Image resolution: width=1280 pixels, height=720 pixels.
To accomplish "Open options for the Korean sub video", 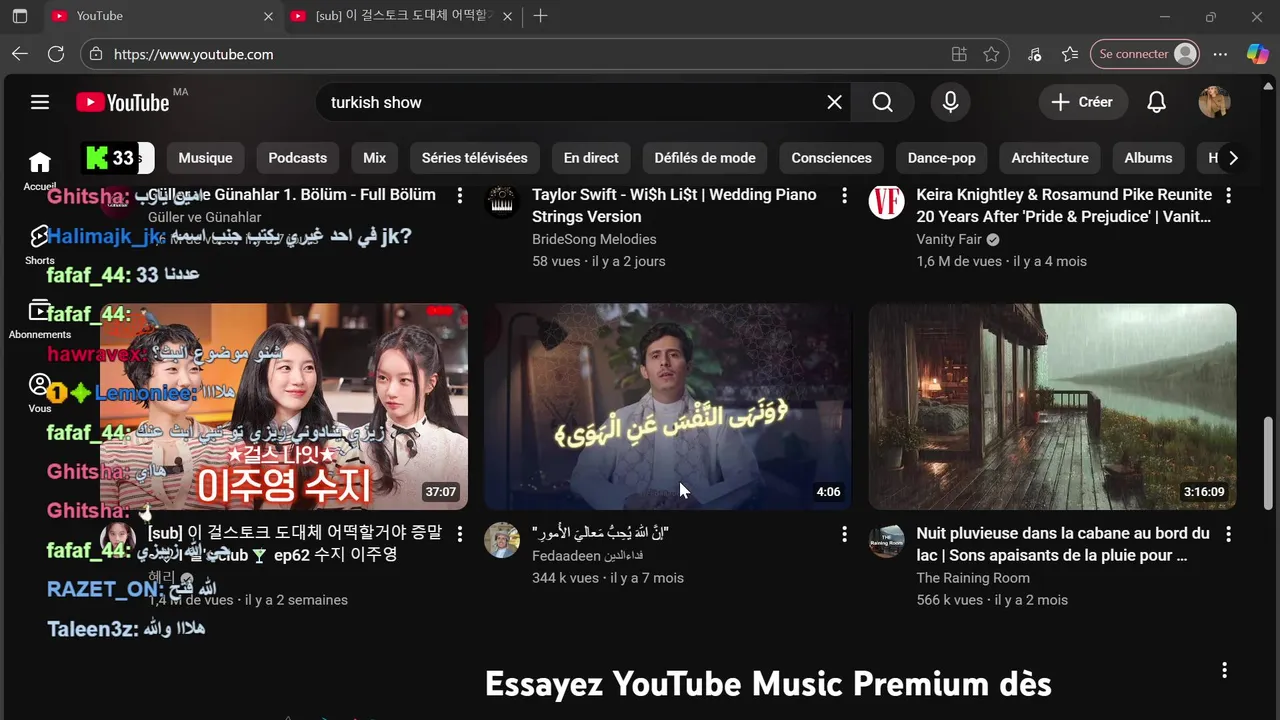I will click(460, 534).
